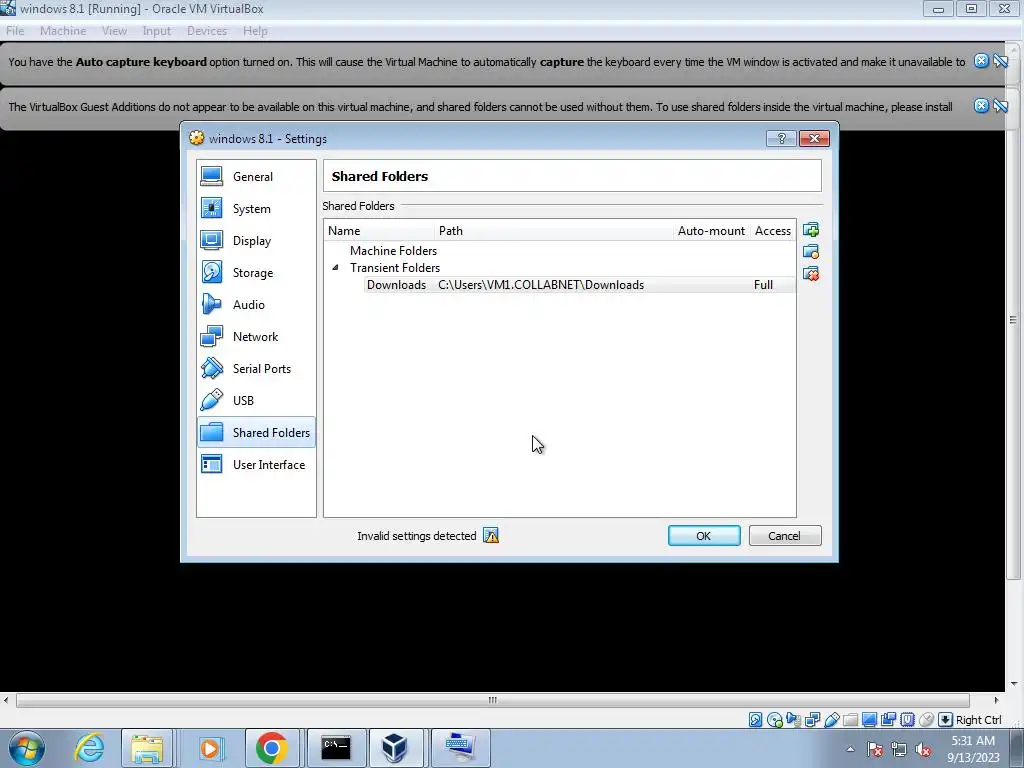Image resolution: width=1024 pixels, height=768 pixels.
Task: Click the Invalid settings warning icon
Action: click(x=490, y=536)
